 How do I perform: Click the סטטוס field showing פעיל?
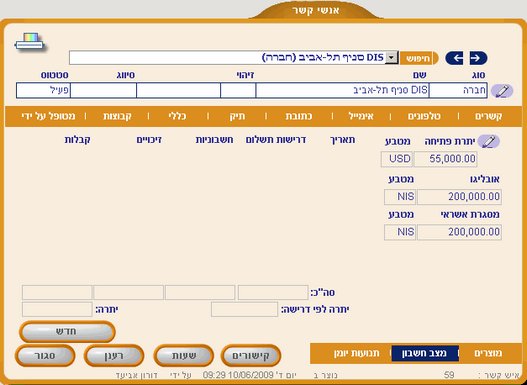[43, 90]
